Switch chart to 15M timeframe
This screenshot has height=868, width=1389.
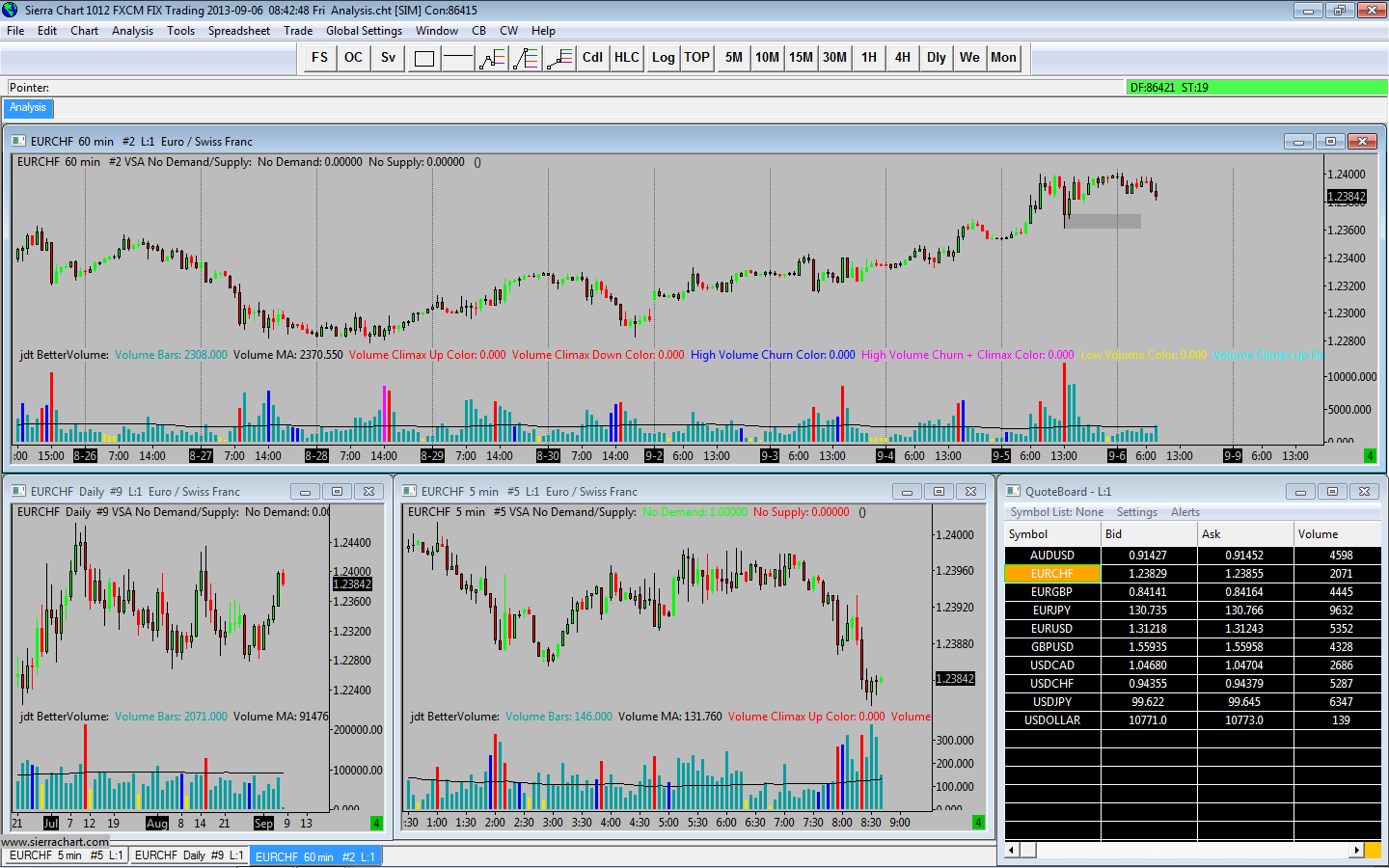(x=801, y=58)
